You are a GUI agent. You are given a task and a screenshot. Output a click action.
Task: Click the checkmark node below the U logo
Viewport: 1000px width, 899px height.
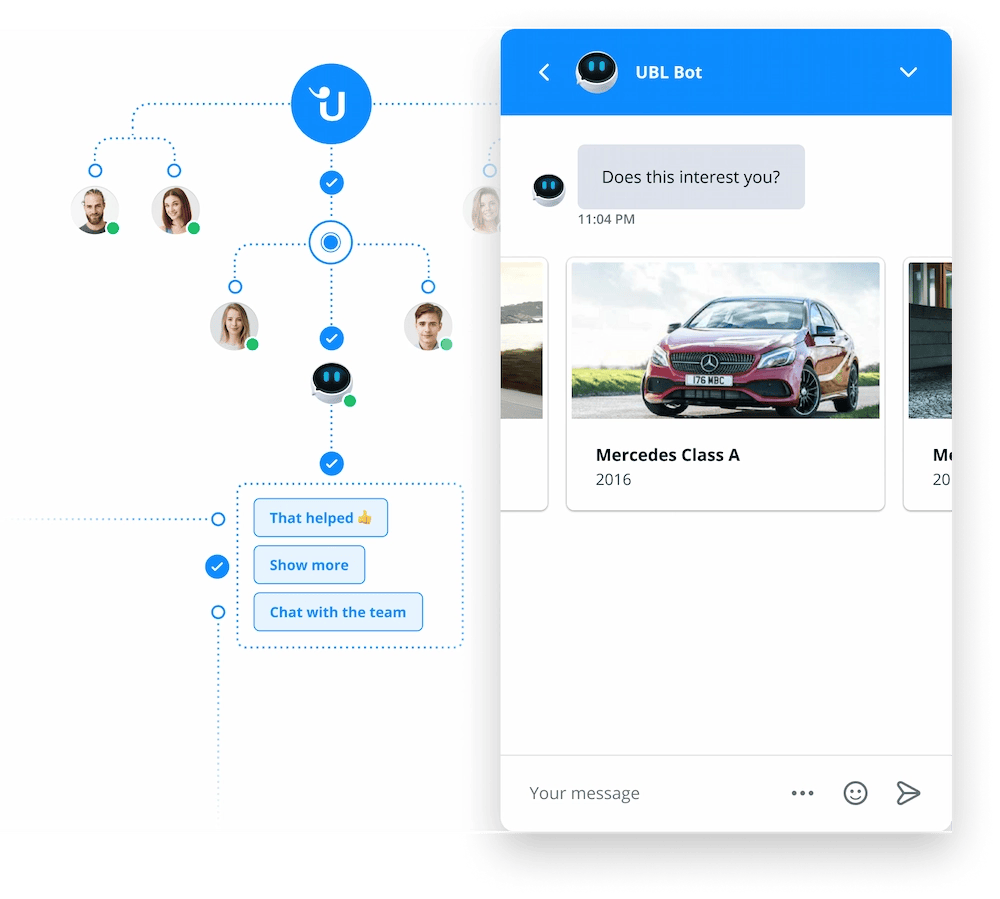coord(332,183)
